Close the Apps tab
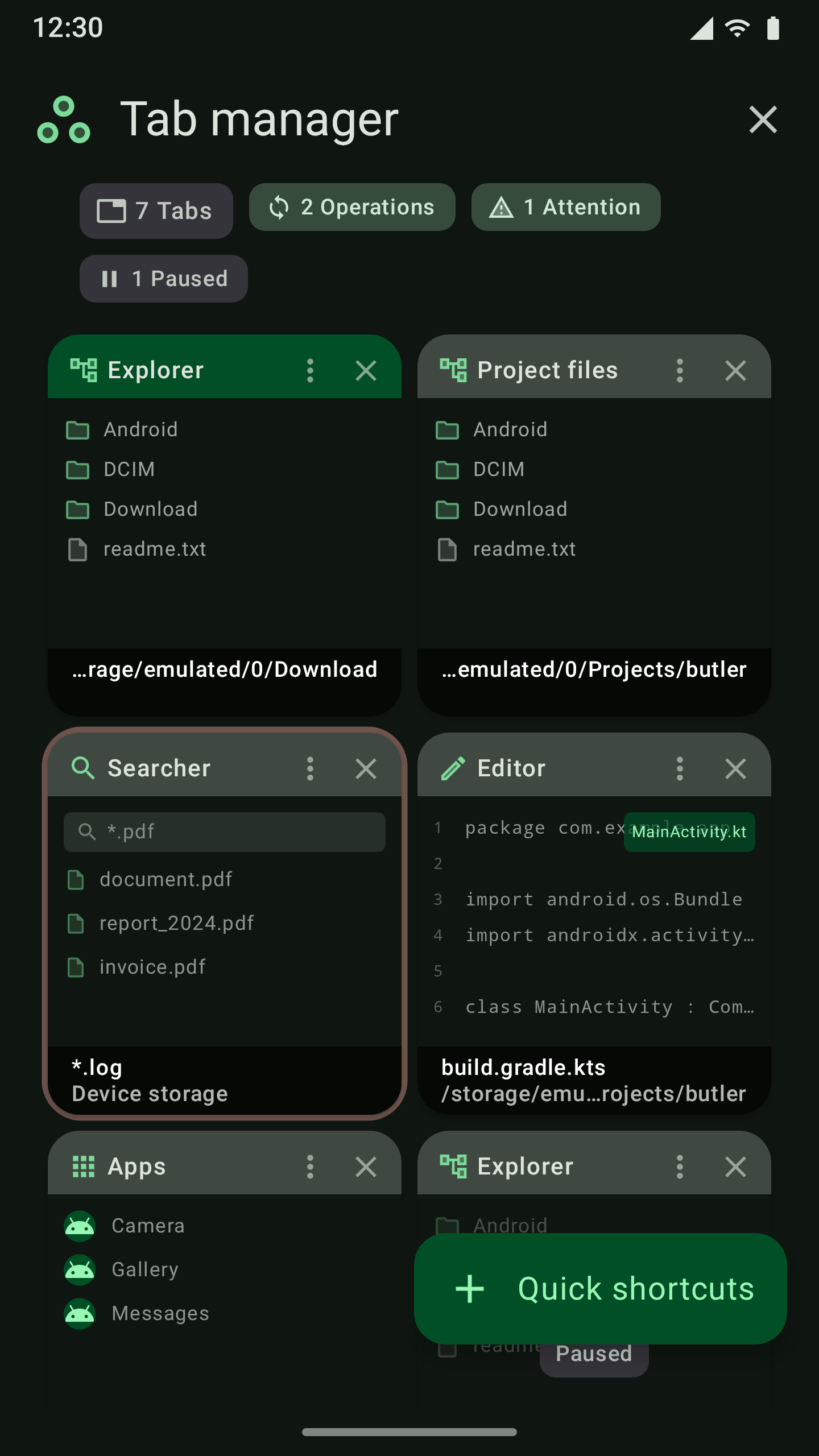Viewport: 819px width, 1456px height. pos(366,1167)
